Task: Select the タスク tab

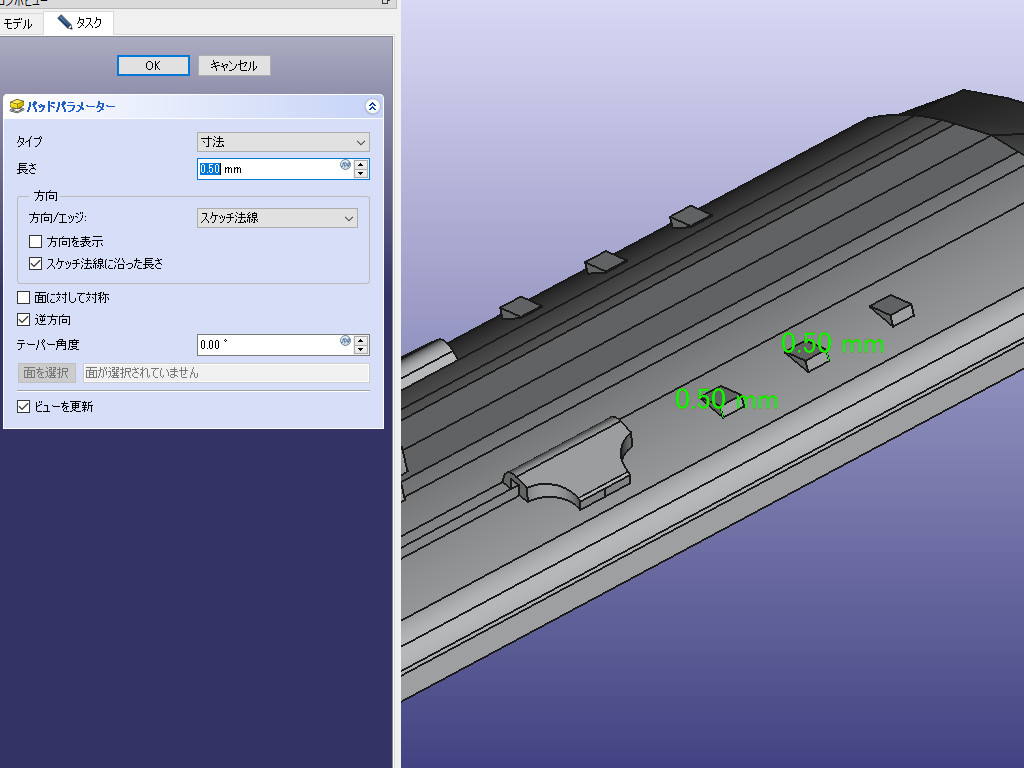Action: pos(80,23)
